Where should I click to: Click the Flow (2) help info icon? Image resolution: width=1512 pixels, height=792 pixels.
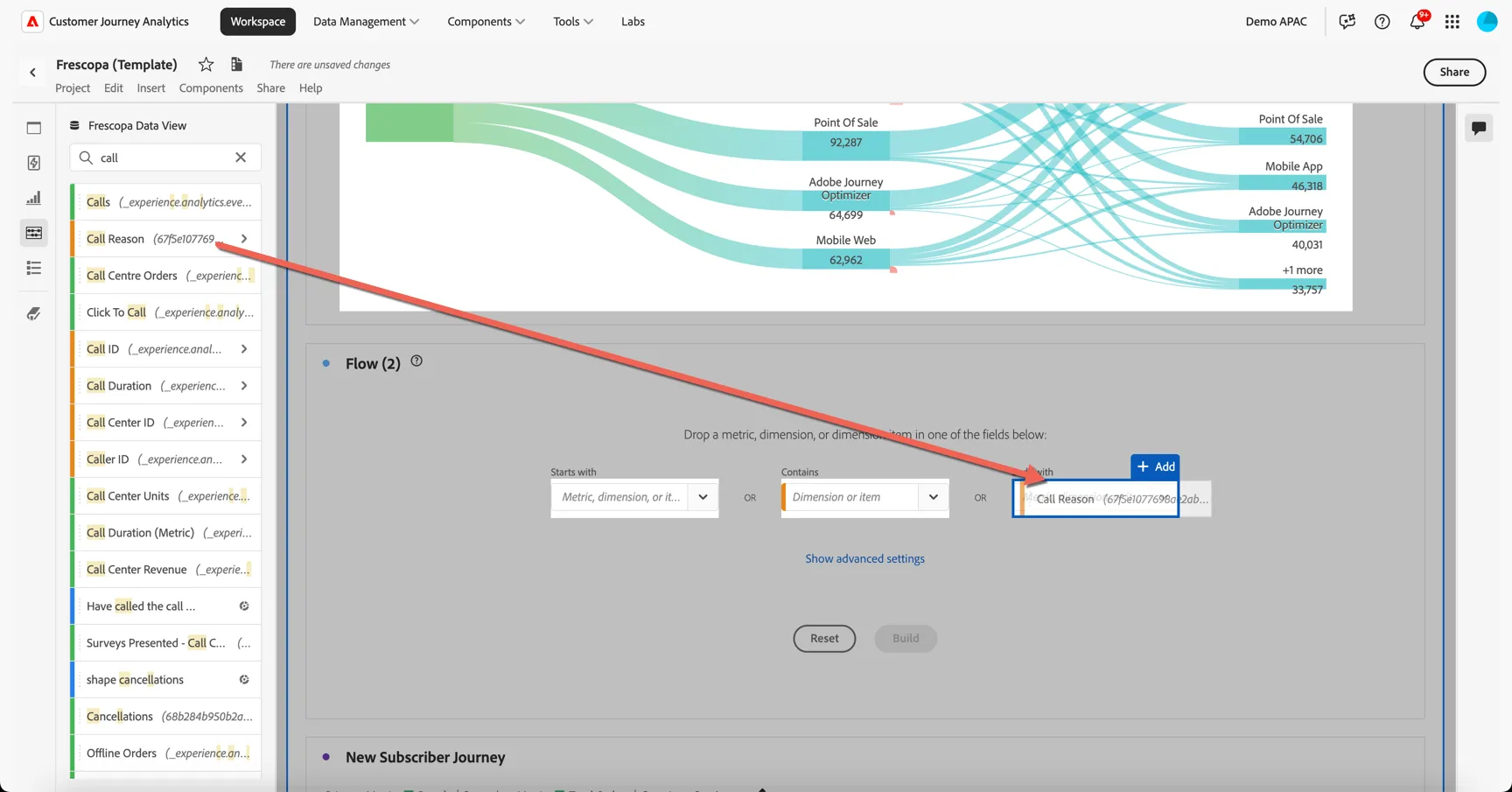416,361
